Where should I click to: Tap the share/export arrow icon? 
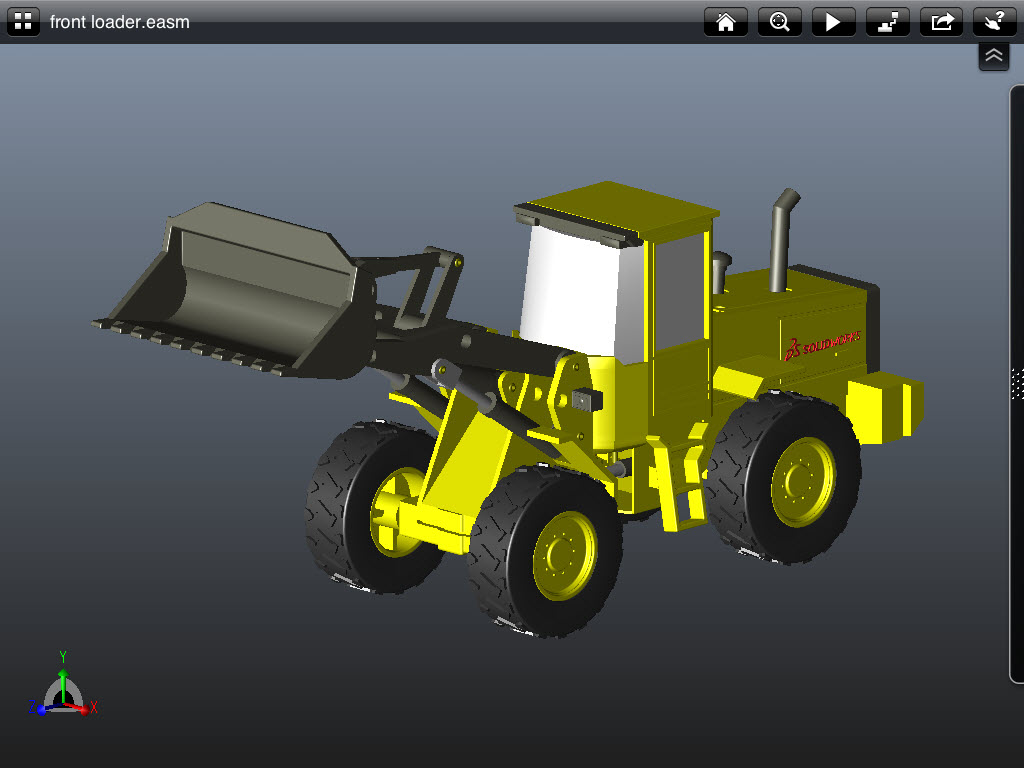[941, 22]
